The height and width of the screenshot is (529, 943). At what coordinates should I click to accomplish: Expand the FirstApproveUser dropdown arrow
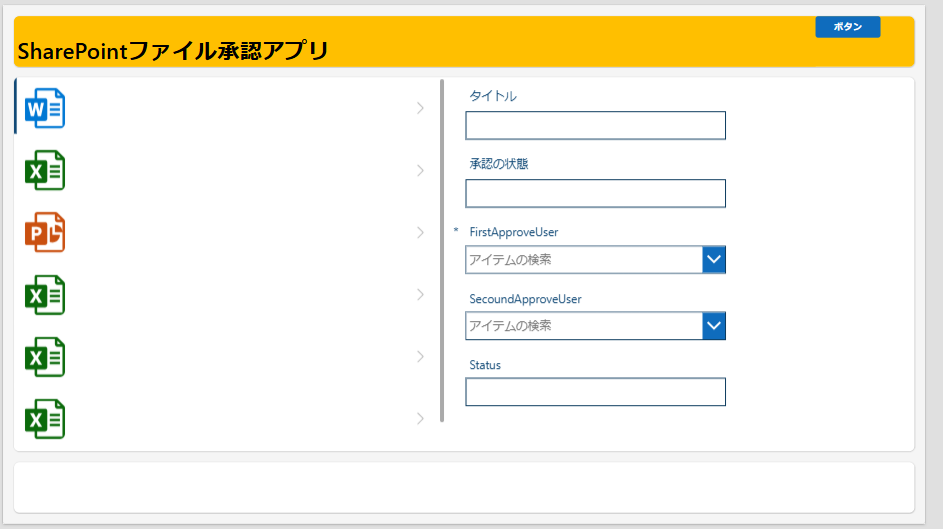[714, 260]
